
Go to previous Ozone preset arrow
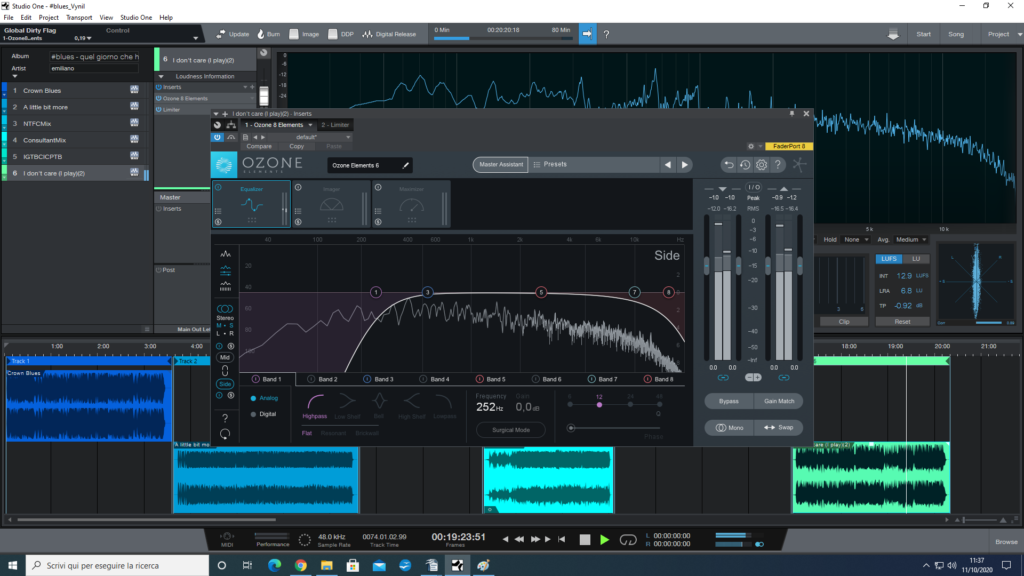[667, 165]
